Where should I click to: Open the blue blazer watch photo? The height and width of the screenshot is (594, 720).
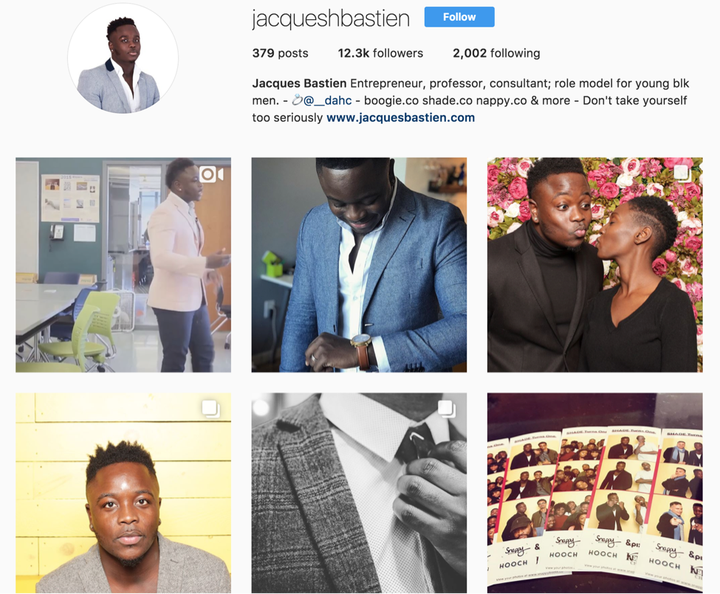(359, 265)
